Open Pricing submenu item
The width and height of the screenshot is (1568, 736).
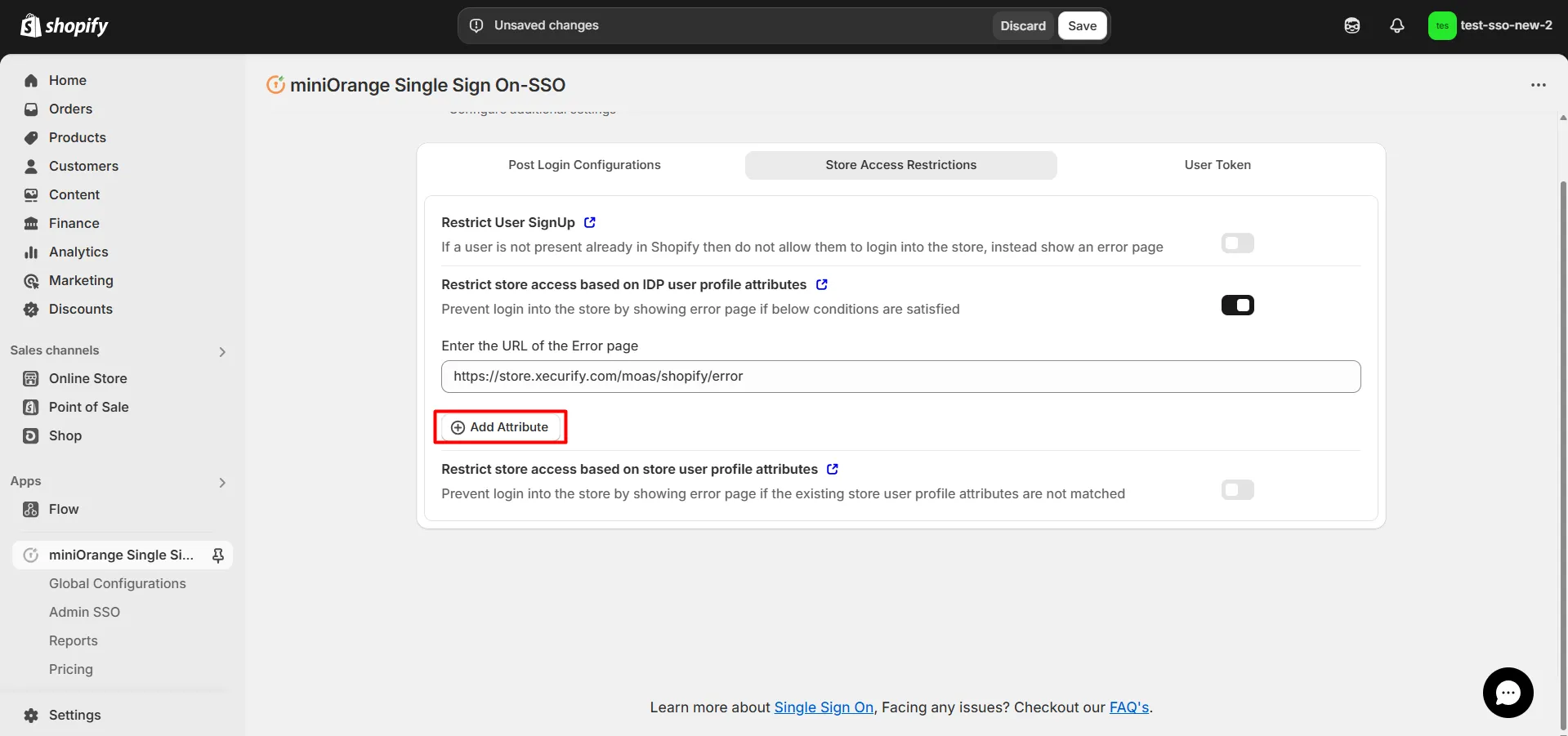coord(71,669)
